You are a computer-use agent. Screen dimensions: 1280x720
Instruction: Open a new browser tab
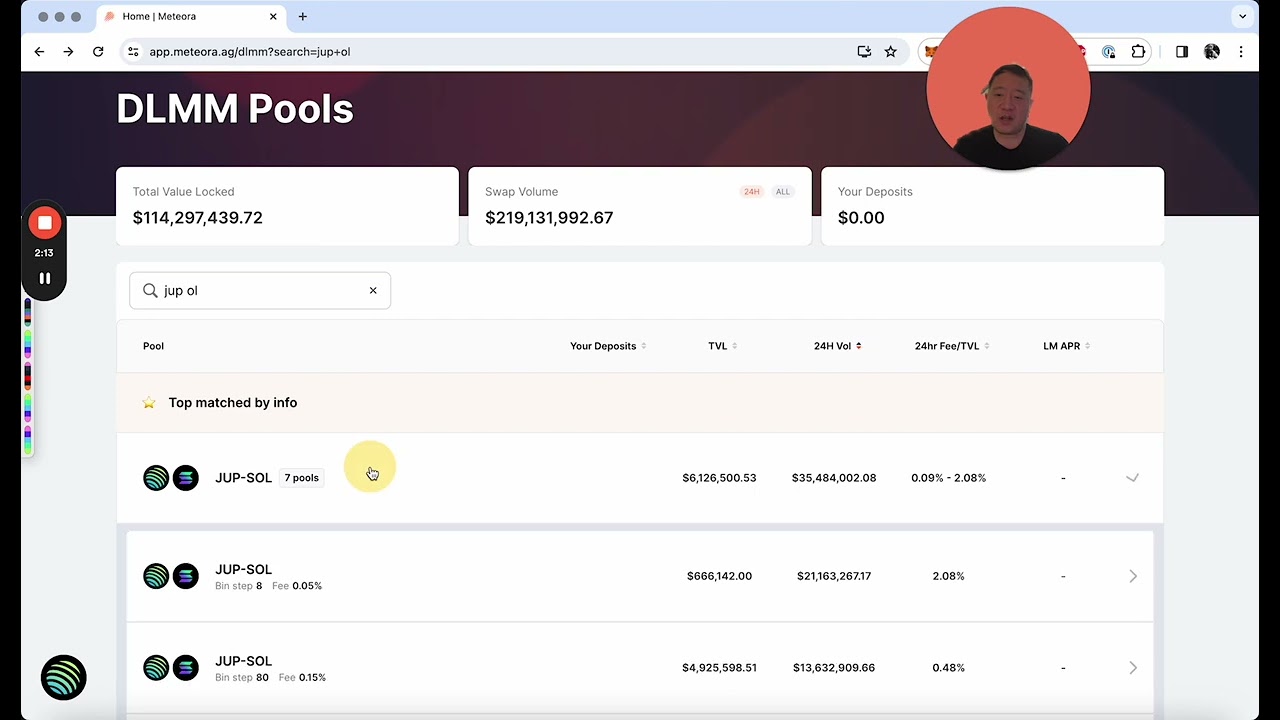point(302,16)
